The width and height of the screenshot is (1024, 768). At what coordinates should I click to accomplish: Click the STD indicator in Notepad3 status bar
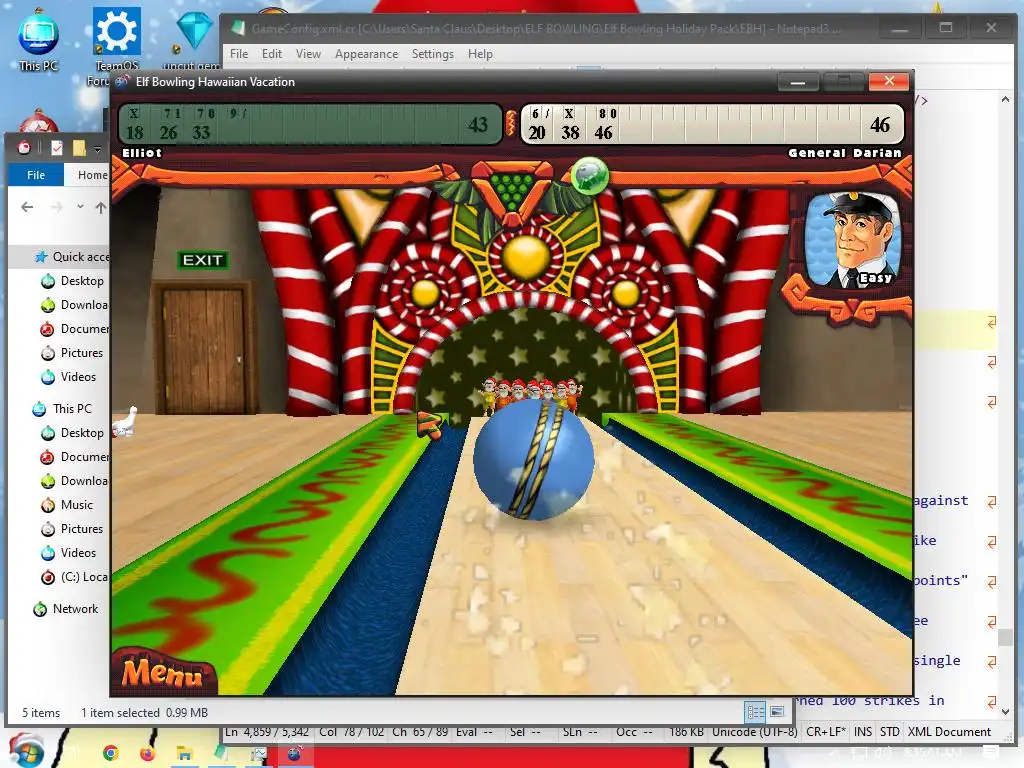[889, 732]
